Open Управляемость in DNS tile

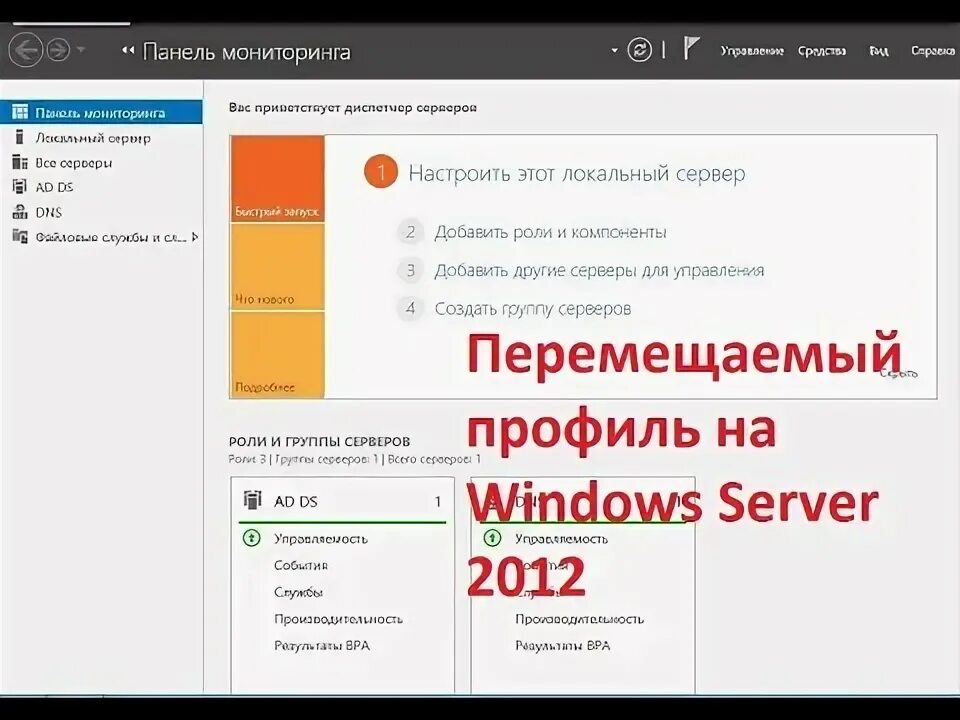coord(561,539)
